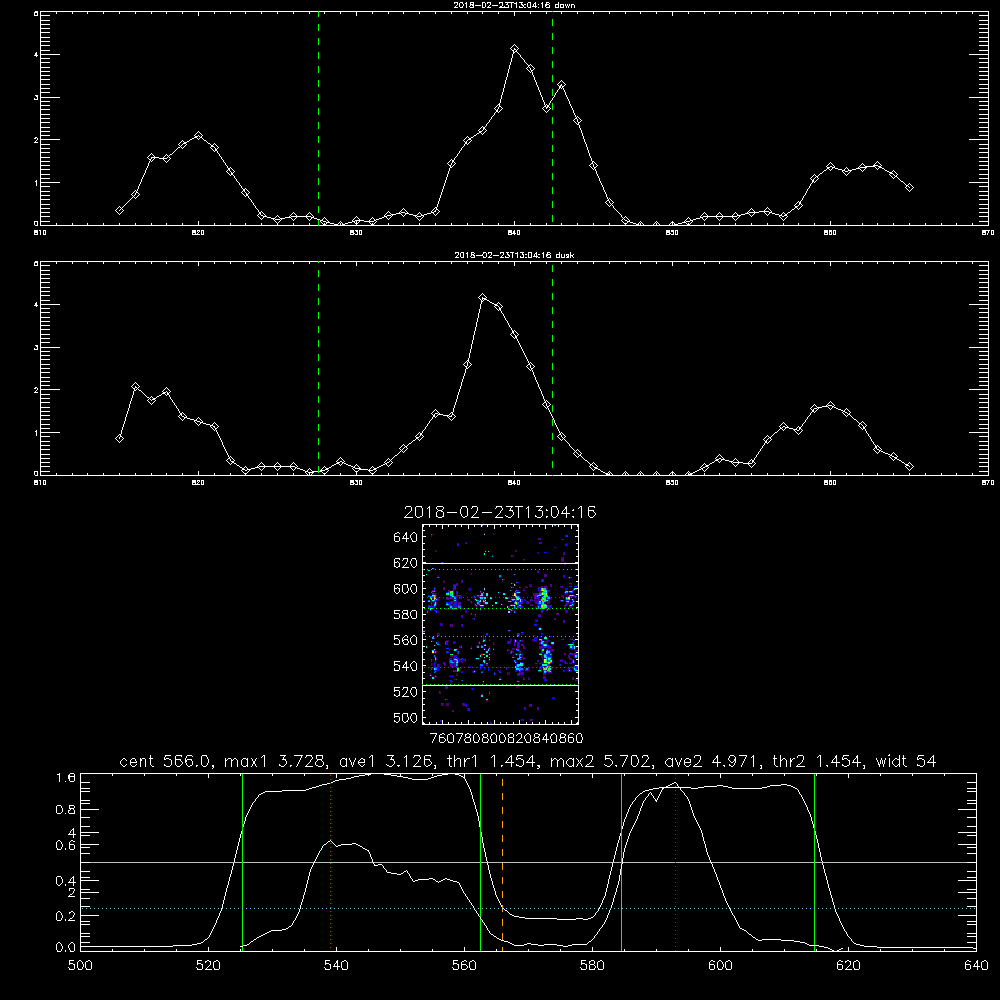The width and height of the screenshot is (1000, 1000).
Task: Click the large 2018-02-23T13:04:16 title above the image
Action: coord(500,512)
